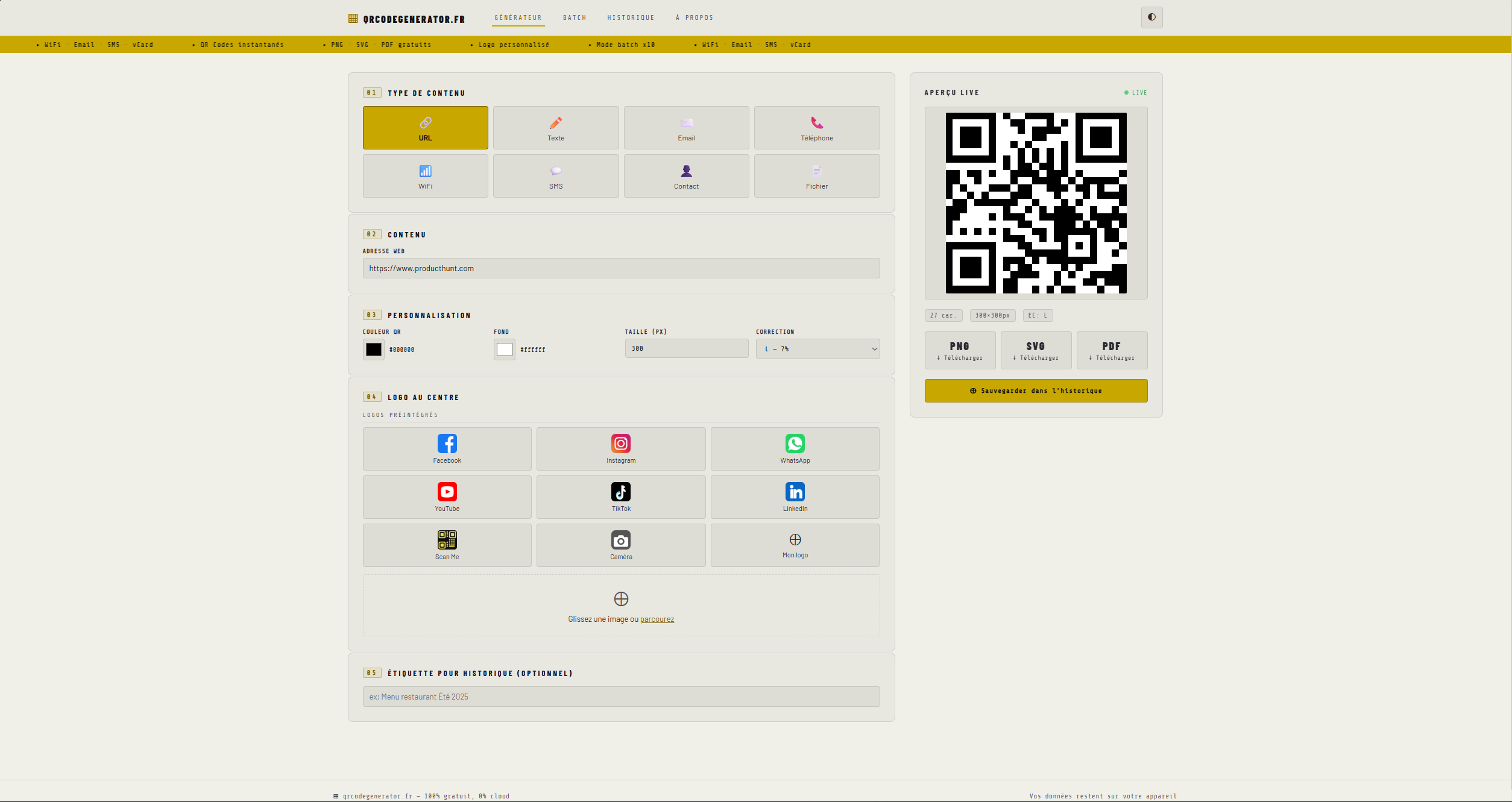
Task: Add the WhatsApp logo to center
Action: coord(795,449)
